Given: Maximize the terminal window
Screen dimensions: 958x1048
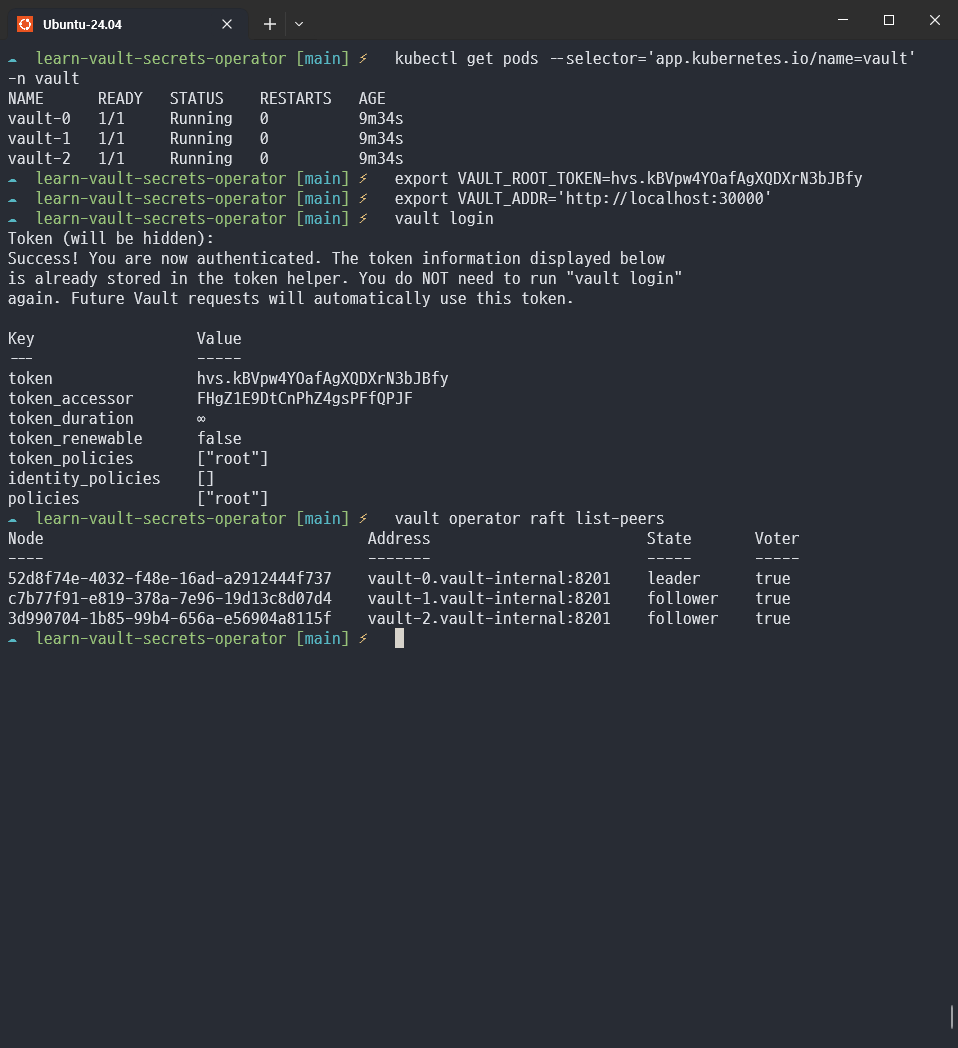Looking at the screenshot, I should click(x=888, y=20).
